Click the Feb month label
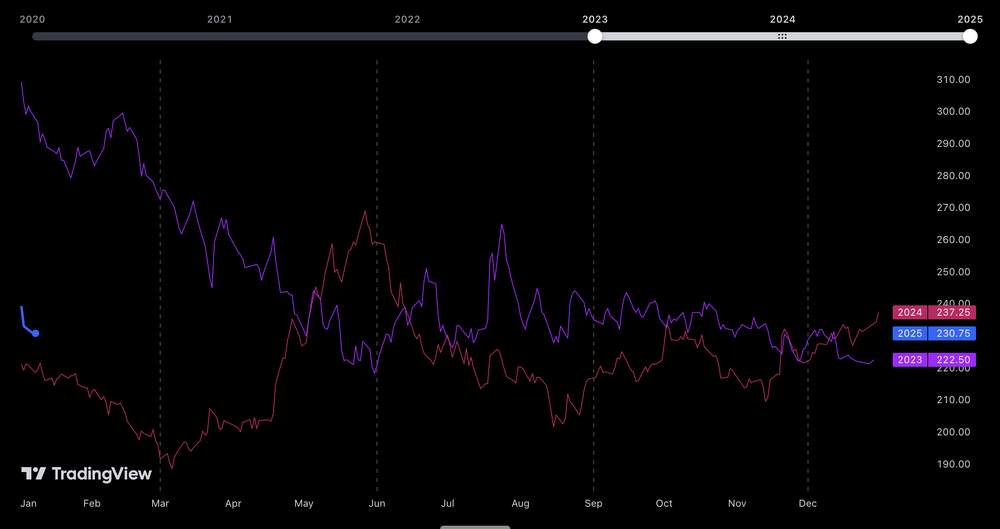Screen dimensions: 1000x529 click(x=92, y=503)
